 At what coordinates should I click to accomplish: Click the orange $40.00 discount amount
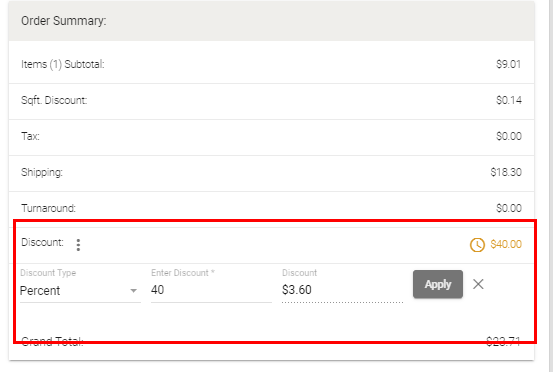coord(506,244)
